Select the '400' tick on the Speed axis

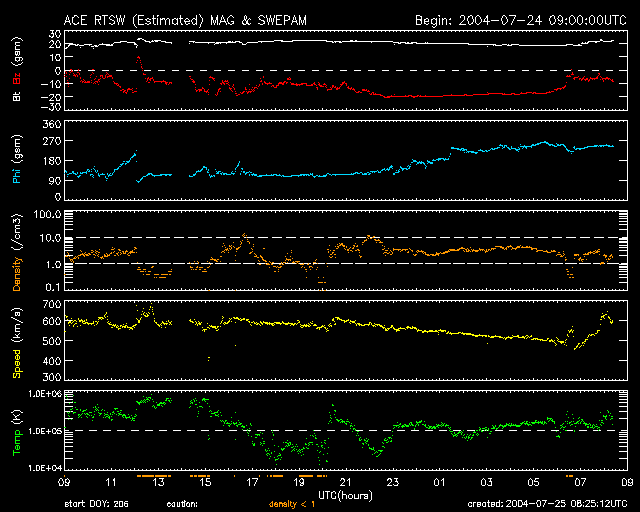click(x=52, y=361)
